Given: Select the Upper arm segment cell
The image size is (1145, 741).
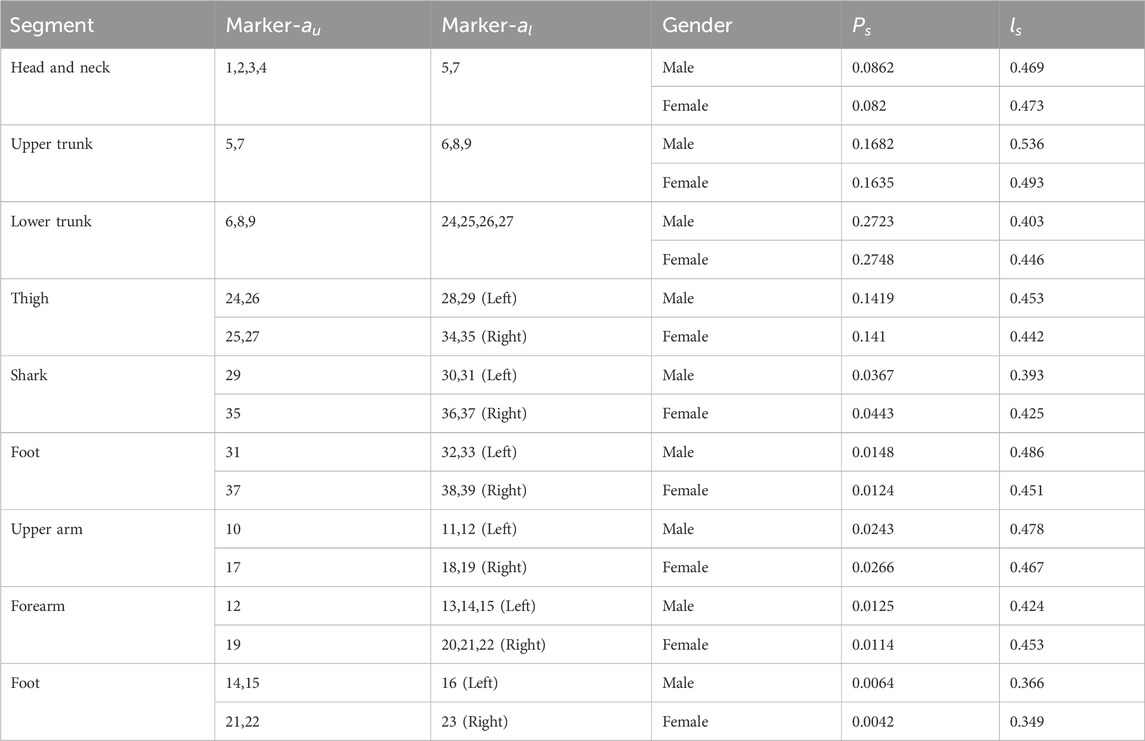Looking at the screenshot, I should coord(107,548).
